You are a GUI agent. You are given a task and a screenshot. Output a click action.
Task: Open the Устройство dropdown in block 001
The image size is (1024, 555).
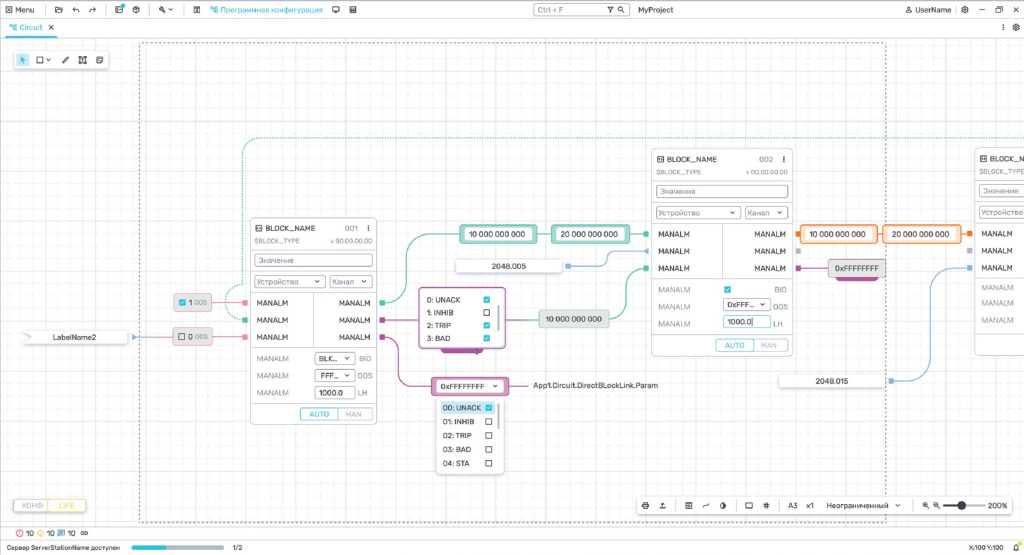pos(289,282)
